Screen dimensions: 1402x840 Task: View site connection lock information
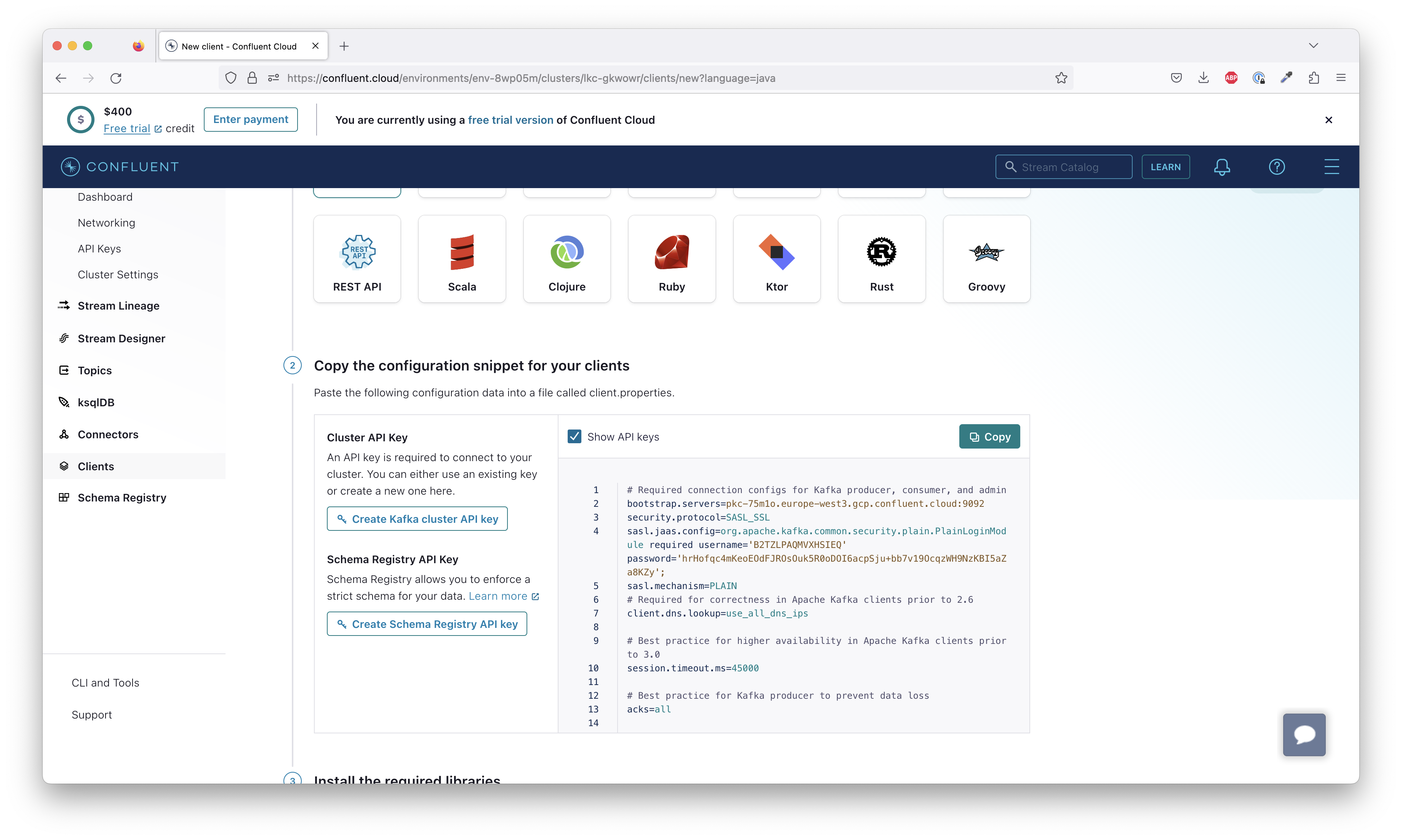pos(252,78)
